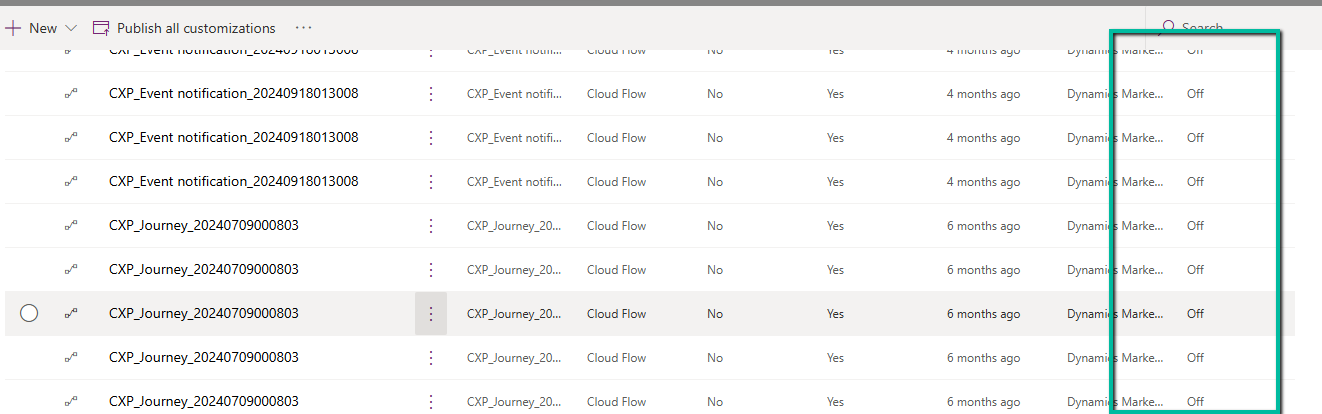This screenshot has width=1322, height=414.
Task: Open the toolbar overflow ellipsis menu
Action: point(304,28)
